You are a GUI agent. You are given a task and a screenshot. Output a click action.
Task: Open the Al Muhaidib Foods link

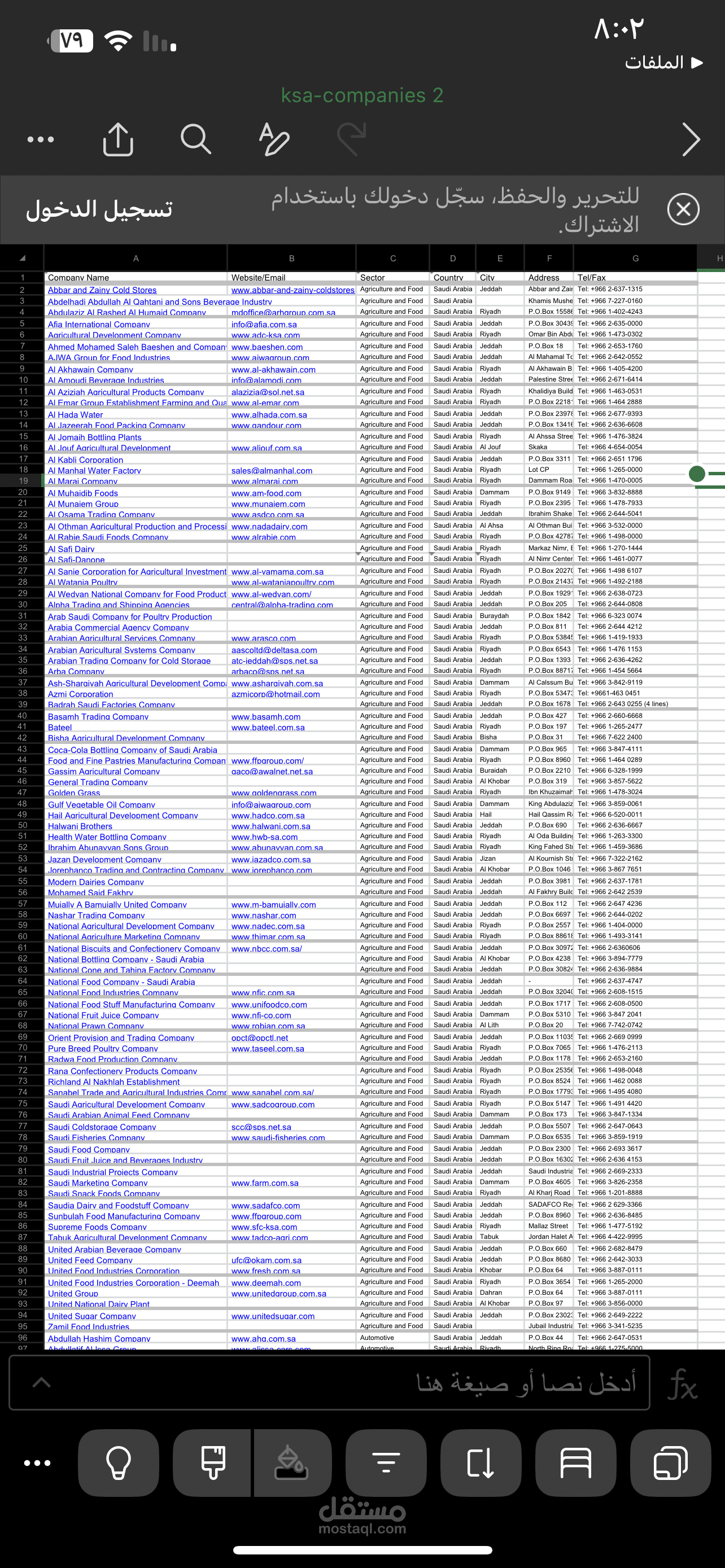point(83,494)
